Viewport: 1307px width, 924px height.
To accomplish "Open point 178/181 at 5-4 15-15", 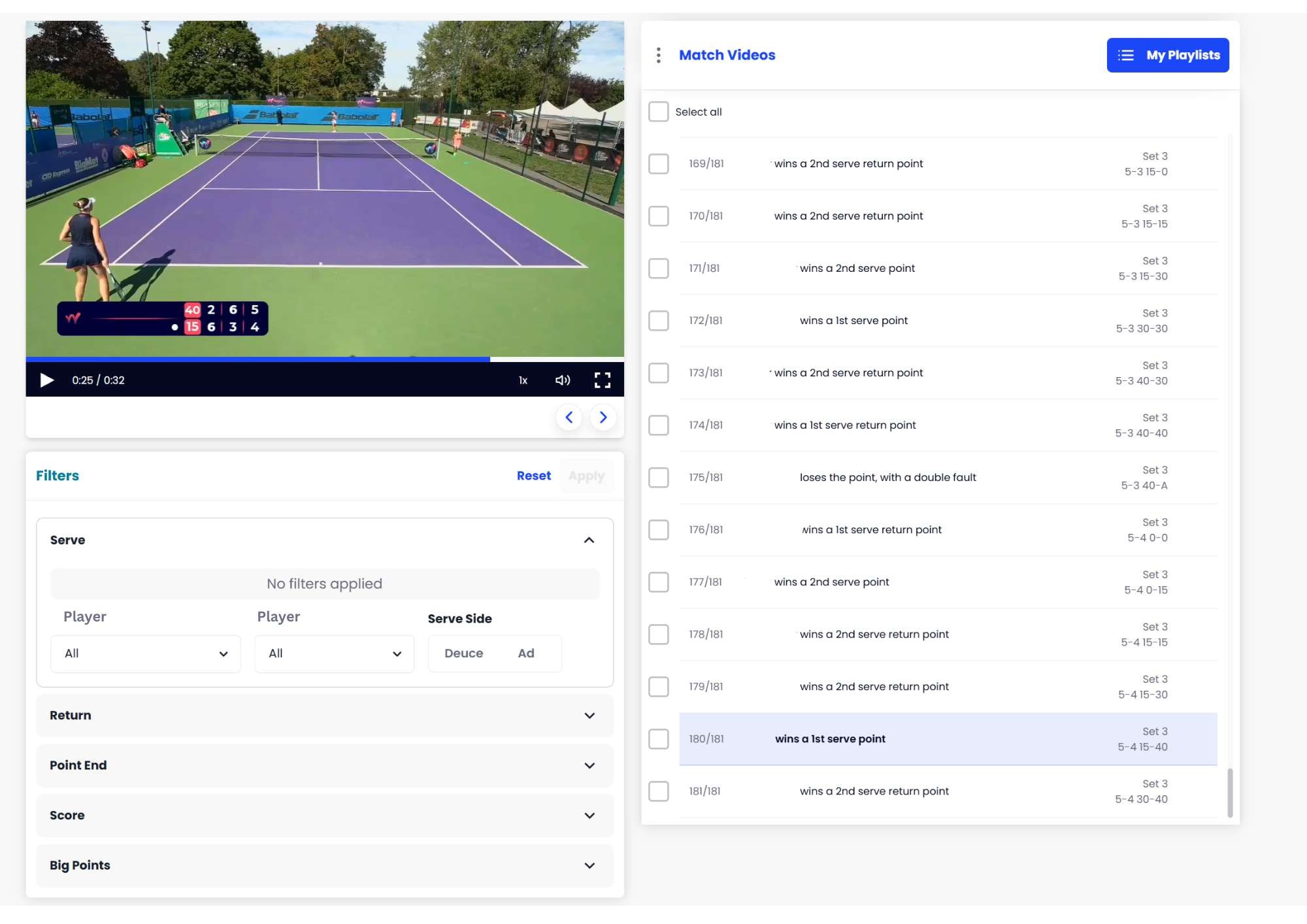I will coord(948,635).
